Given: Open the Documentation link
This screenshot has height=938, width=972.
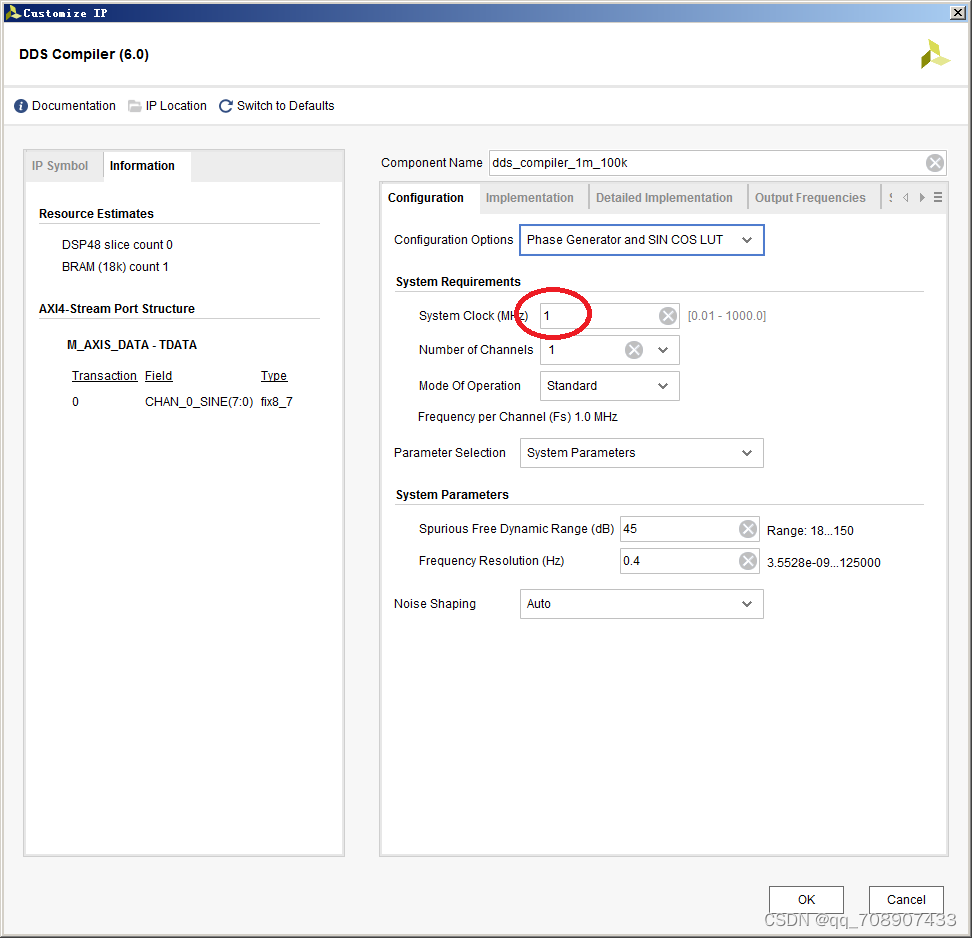Looking at the screenshot, I should coord(74,106).
